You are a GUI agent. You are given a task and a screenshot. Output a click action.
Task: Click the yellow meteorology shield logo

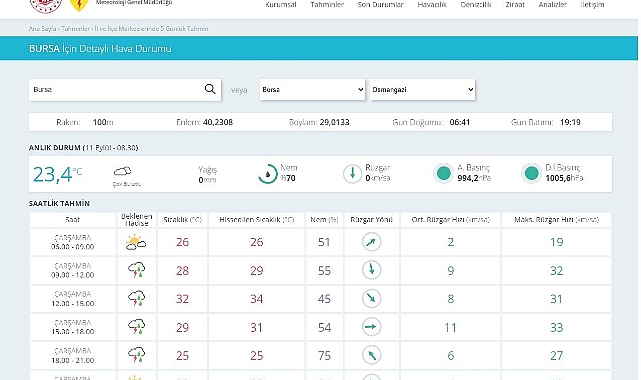click(79, 5)
